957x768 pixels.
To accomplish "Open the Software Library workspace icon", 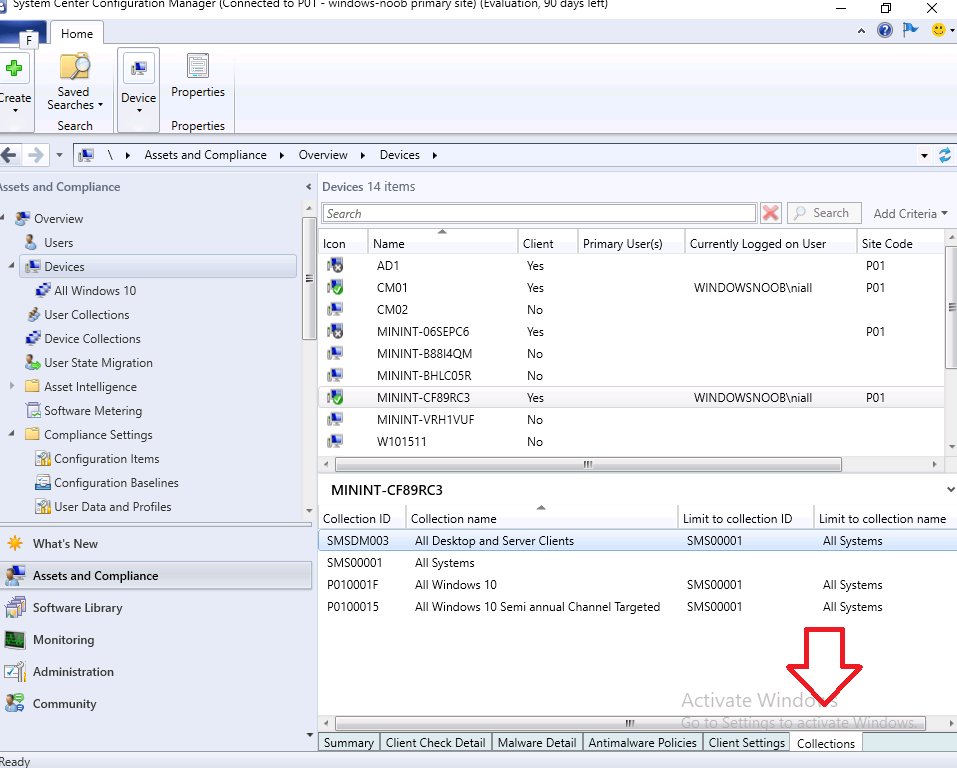I will pos(15,607).
